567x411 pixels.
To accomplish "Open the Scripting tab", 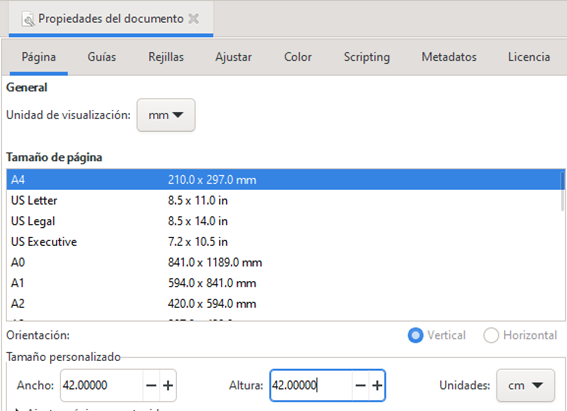I will [367, 57].
